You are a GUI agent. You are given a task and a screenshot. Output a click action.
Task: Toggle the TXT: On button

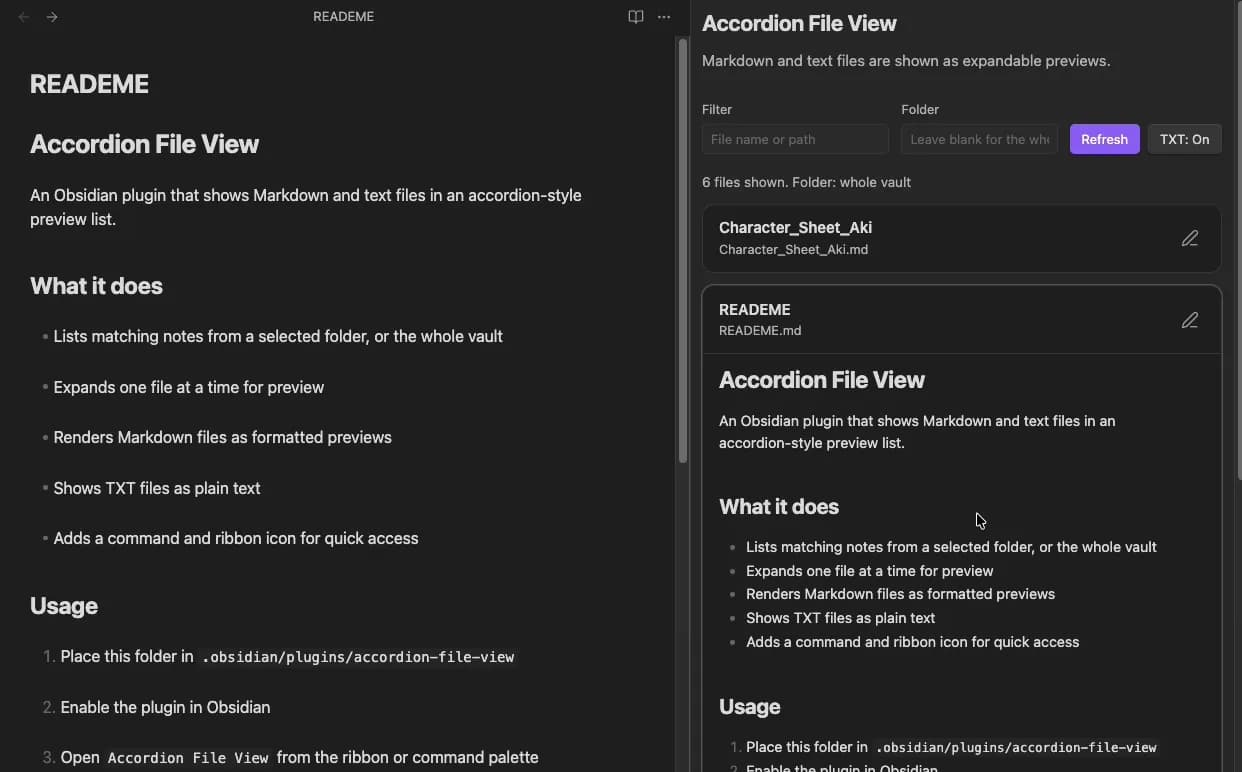click(x=1184, y=139)
